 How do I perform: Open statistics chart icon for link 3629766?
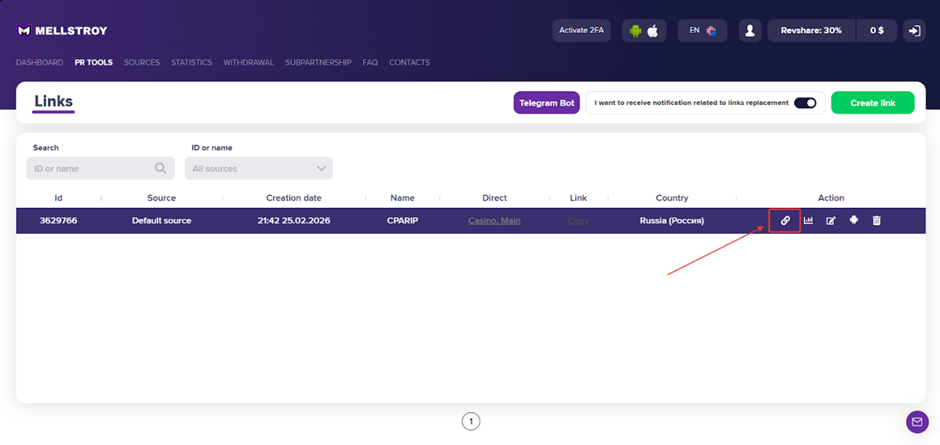pos(808,220)
